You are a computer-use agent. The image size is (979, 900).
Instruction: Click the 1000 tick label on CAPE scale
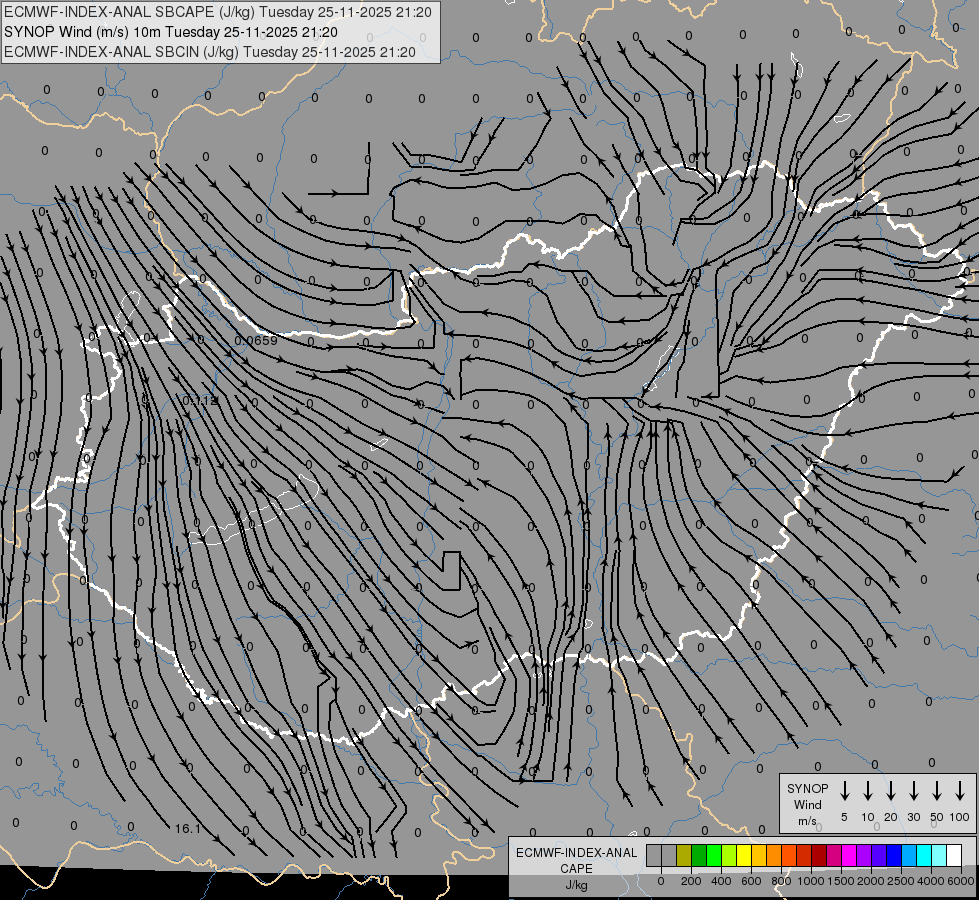pos(811,881)
